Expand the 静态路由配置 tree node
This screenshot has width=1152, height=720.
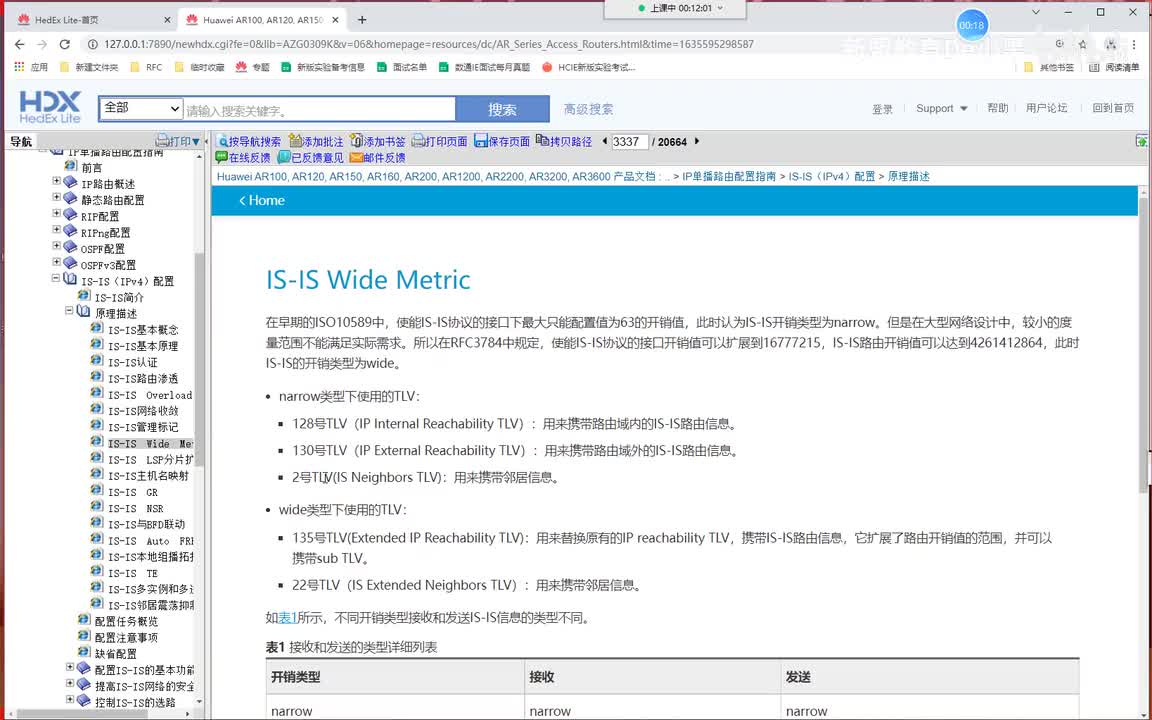tap(57, 197)
